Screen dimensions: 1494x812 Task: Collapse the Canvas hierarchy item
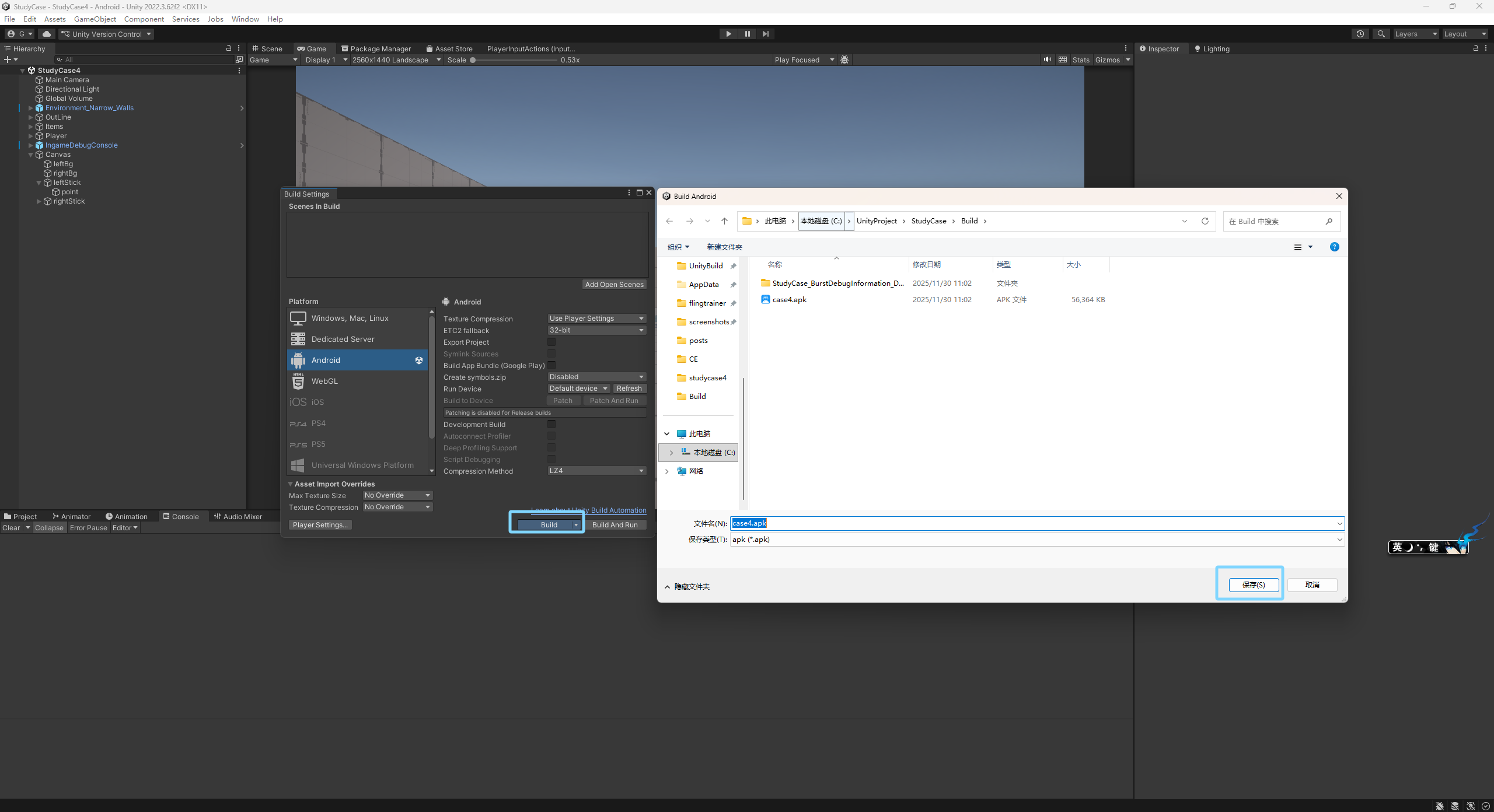(31, 155)
